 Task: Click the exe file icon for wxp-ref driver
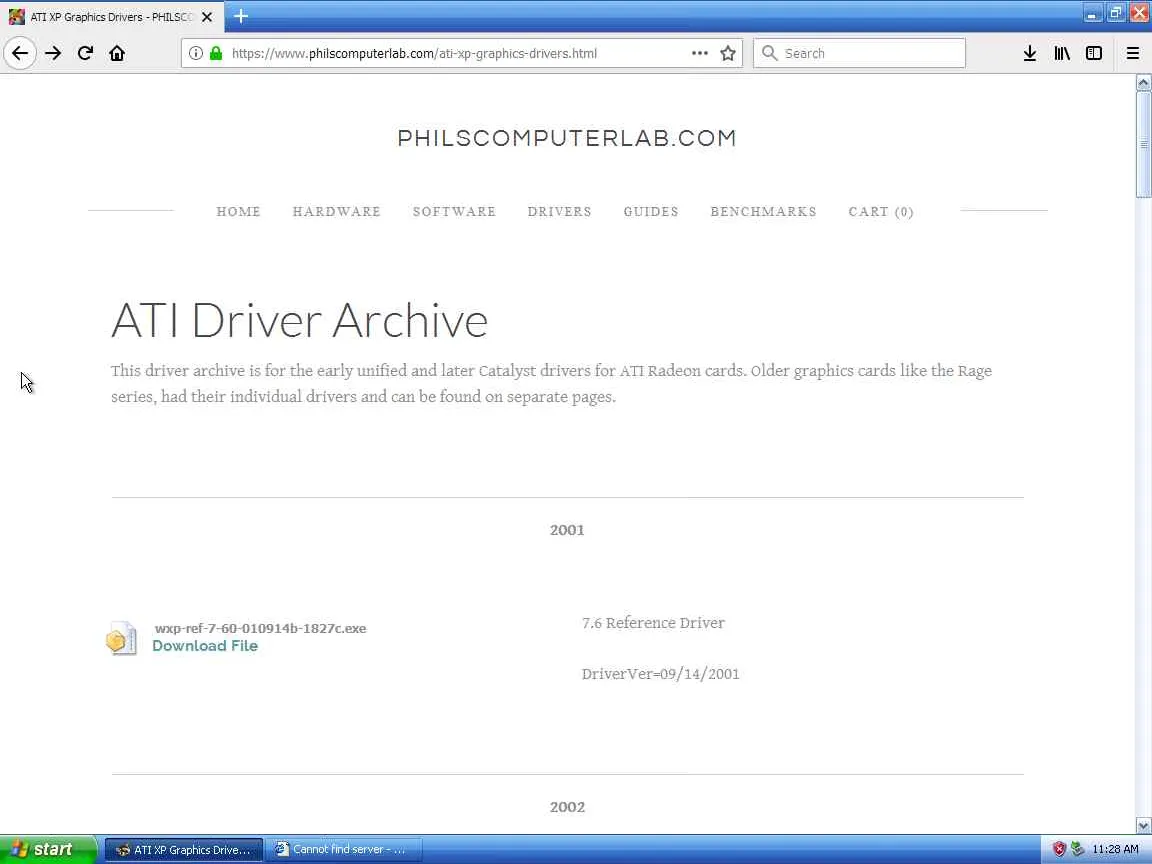[x=121, y=638]
